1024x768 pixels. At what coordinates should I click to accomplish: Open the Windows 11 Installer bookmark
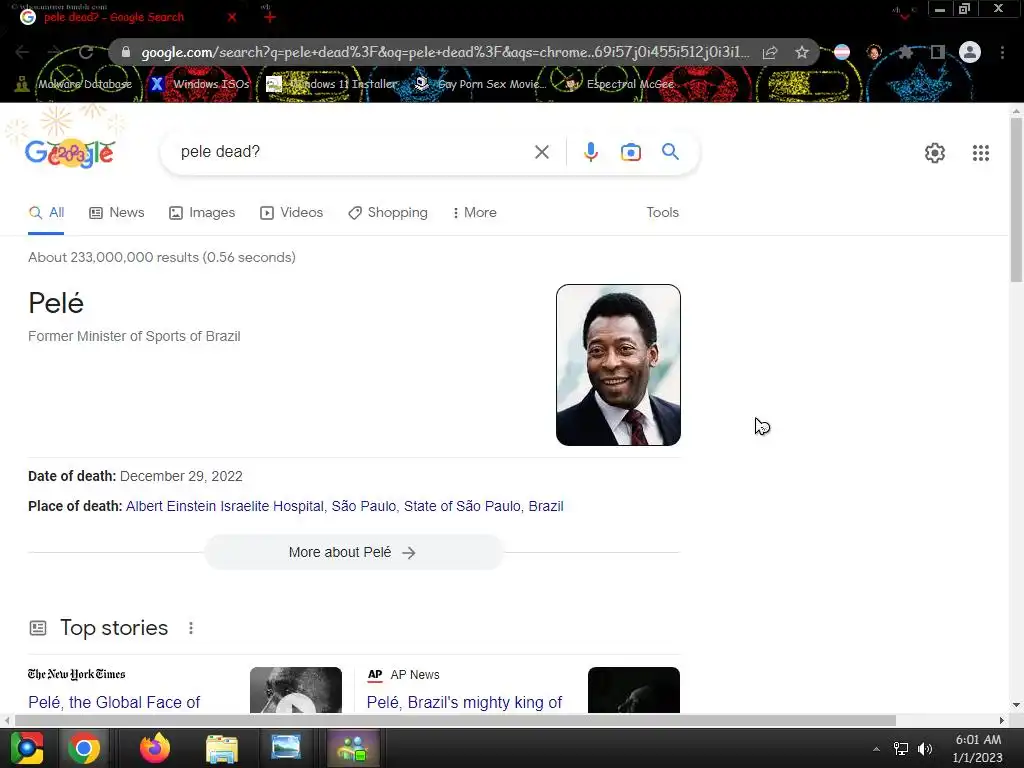click(x=332, y=84)
